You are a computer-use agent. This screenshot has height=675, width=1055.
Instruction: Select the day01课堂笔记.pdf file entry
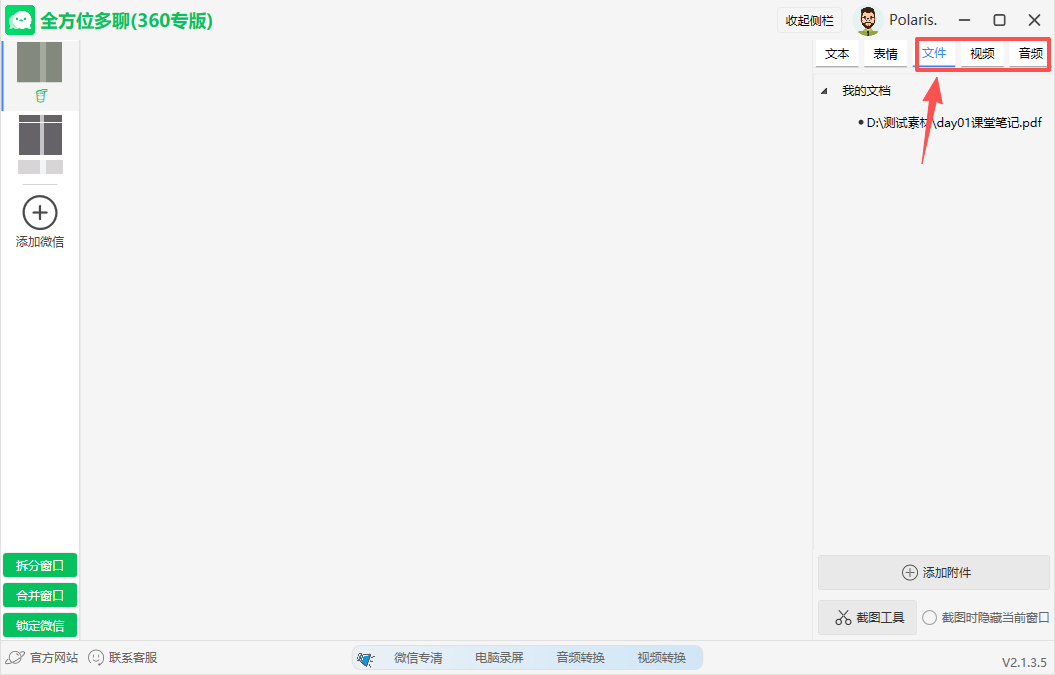[x=950, y=121]
